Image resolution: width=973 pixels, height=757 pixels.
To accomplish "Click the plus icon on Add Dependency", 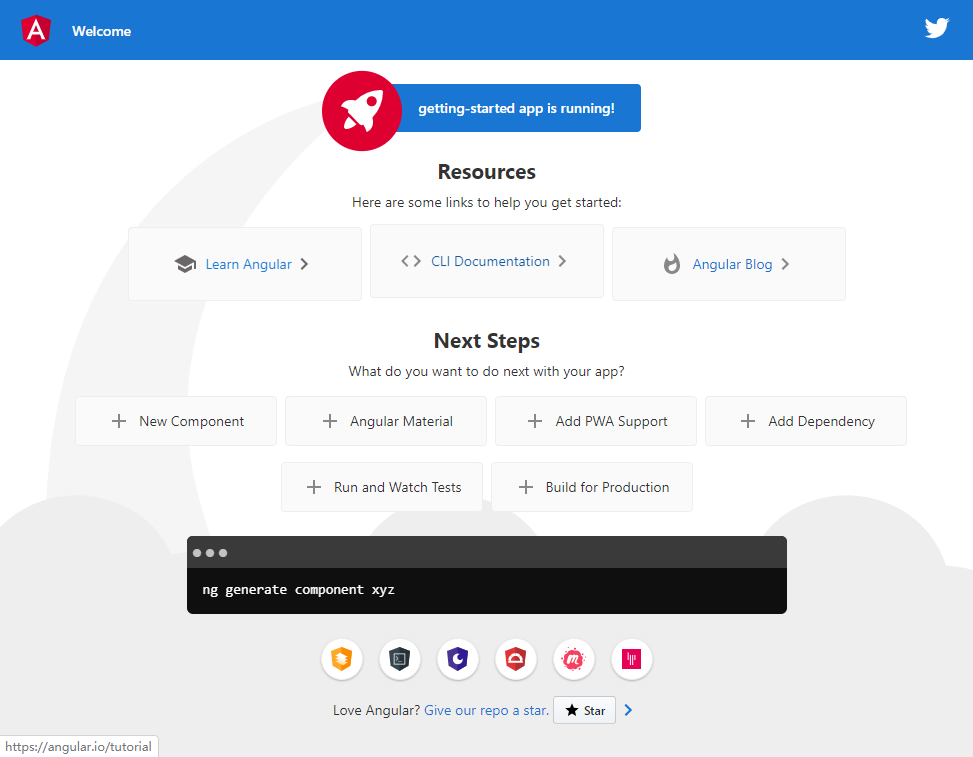I will coord(748,421).
